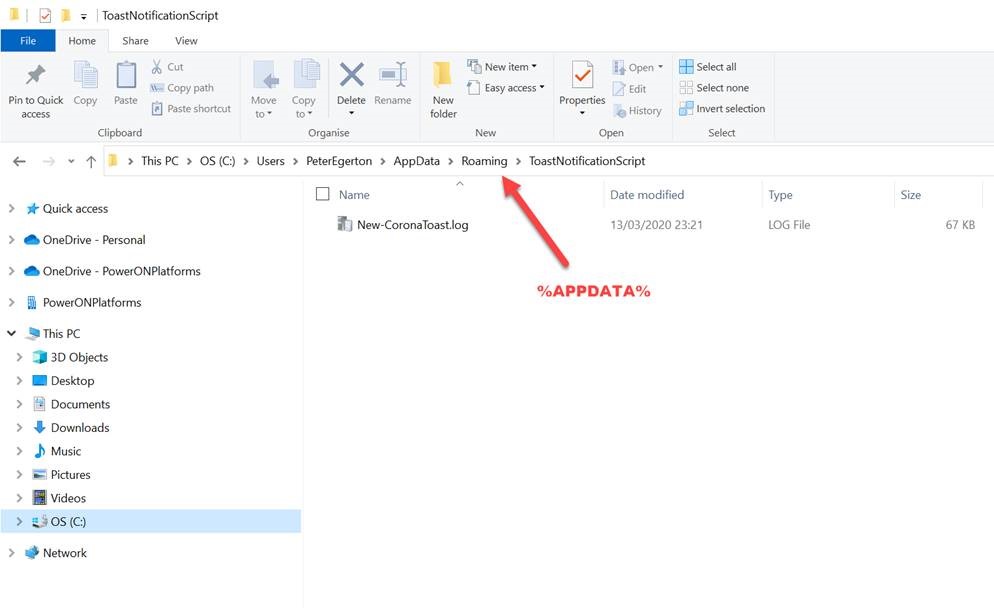The image size is (994, 608).
Task: Collapse the This PC tree node
Action: pos(11,334)
